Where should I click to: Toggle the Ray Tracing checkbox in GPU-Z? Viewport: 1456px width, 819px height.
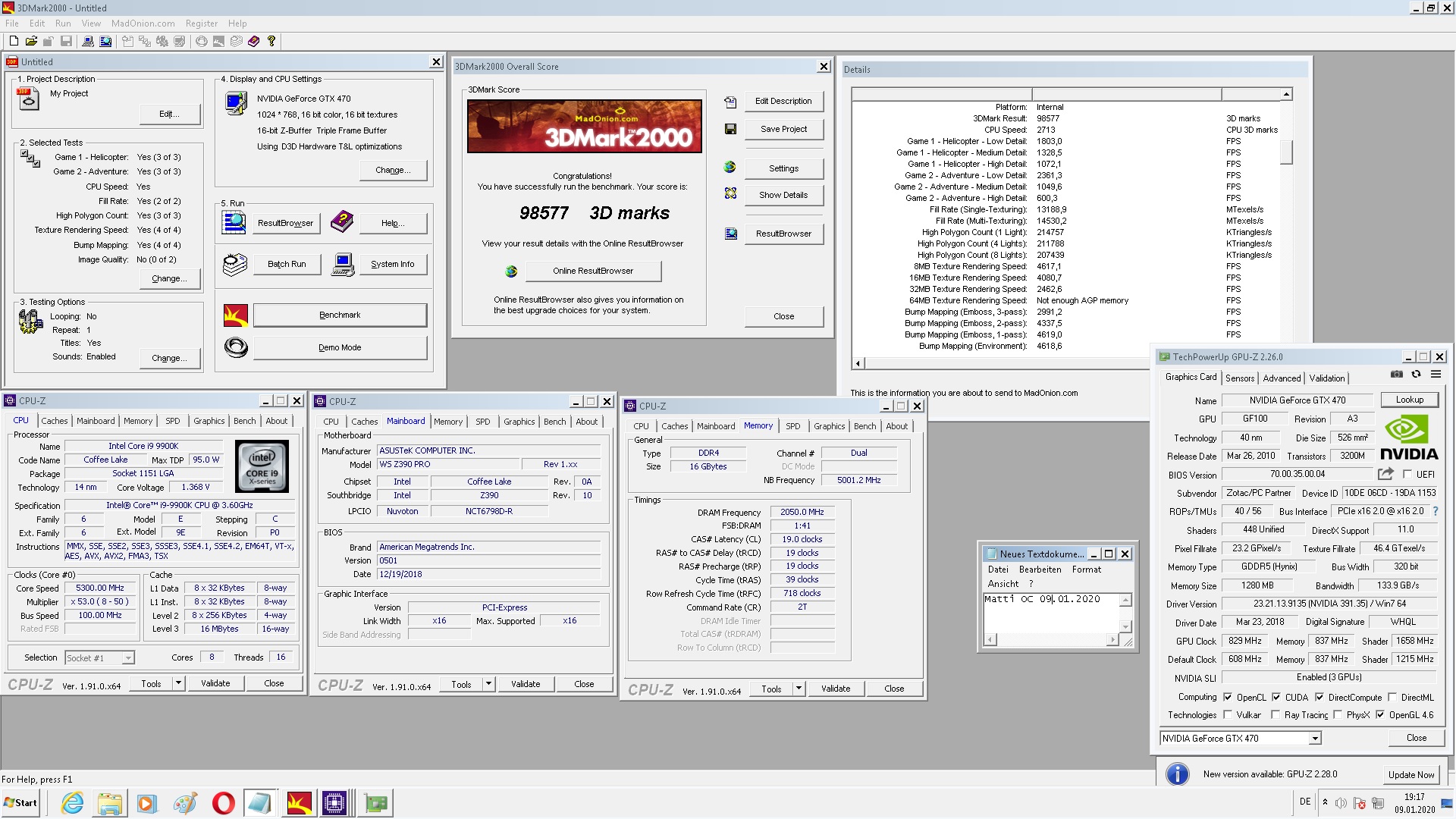[1276, 714]
